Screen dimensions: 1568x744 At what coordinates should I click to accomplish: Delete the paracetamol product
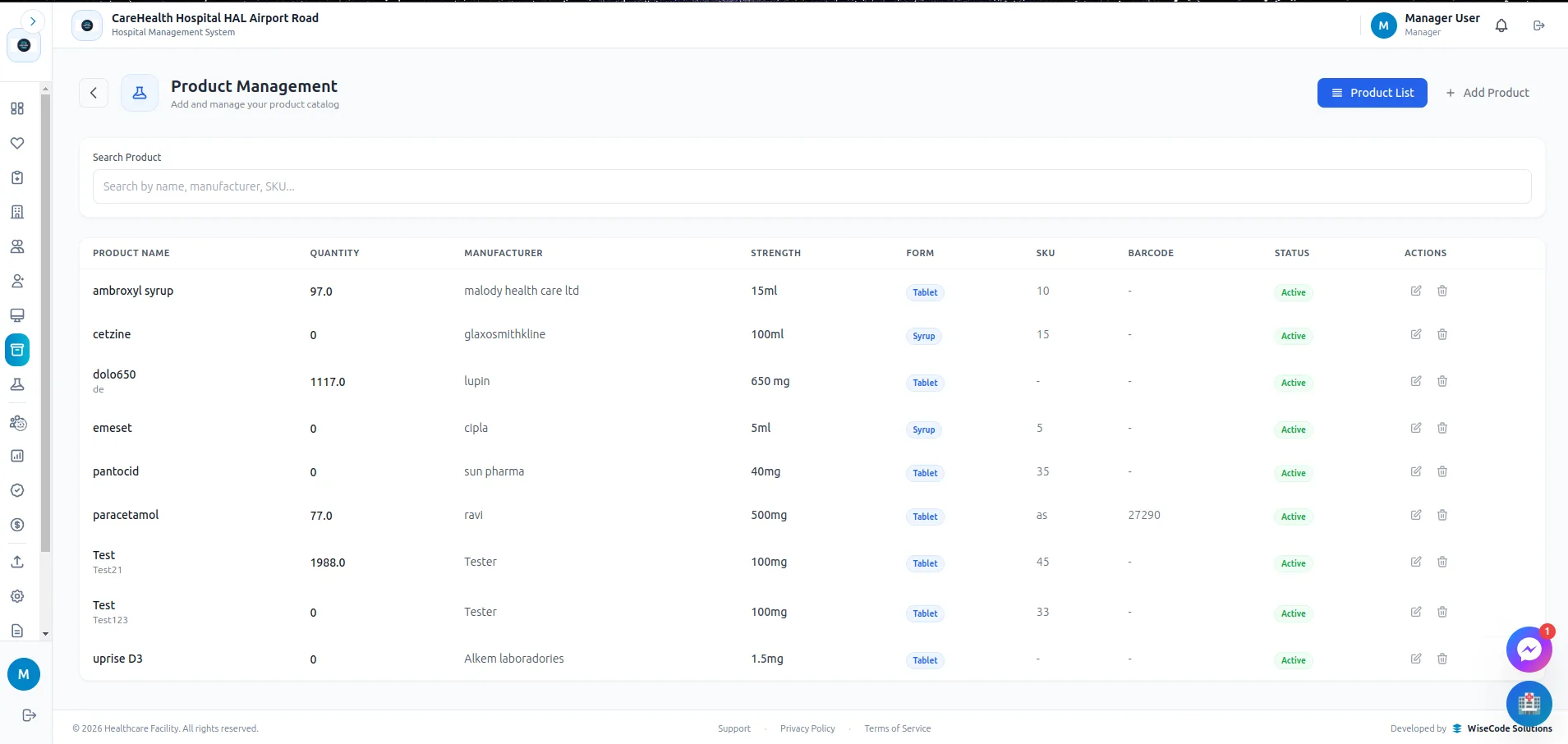pyautogui.click(x=1442, y=515)
